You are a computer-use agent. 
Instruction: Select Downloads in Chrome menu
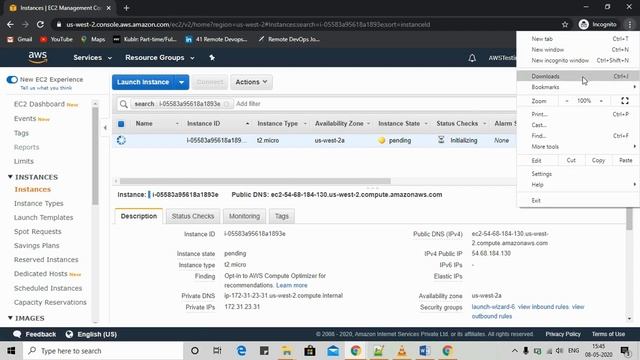tap(578, 76)
